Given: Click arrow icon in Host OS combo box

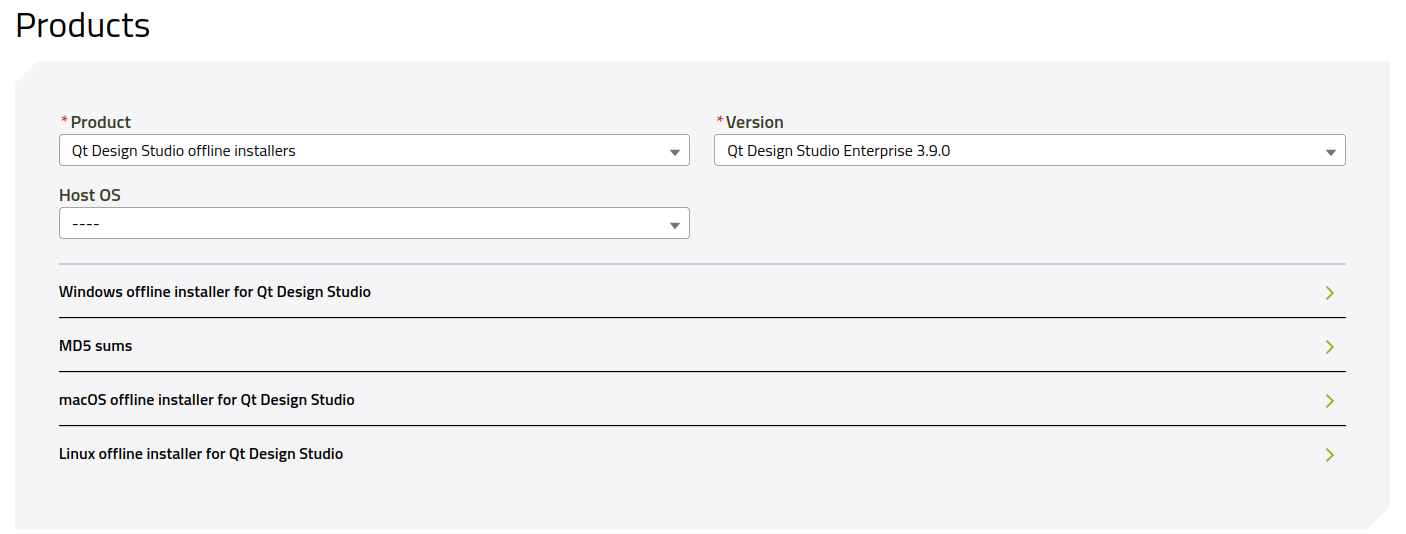Looking at the screenshot, I should point(675,225).
